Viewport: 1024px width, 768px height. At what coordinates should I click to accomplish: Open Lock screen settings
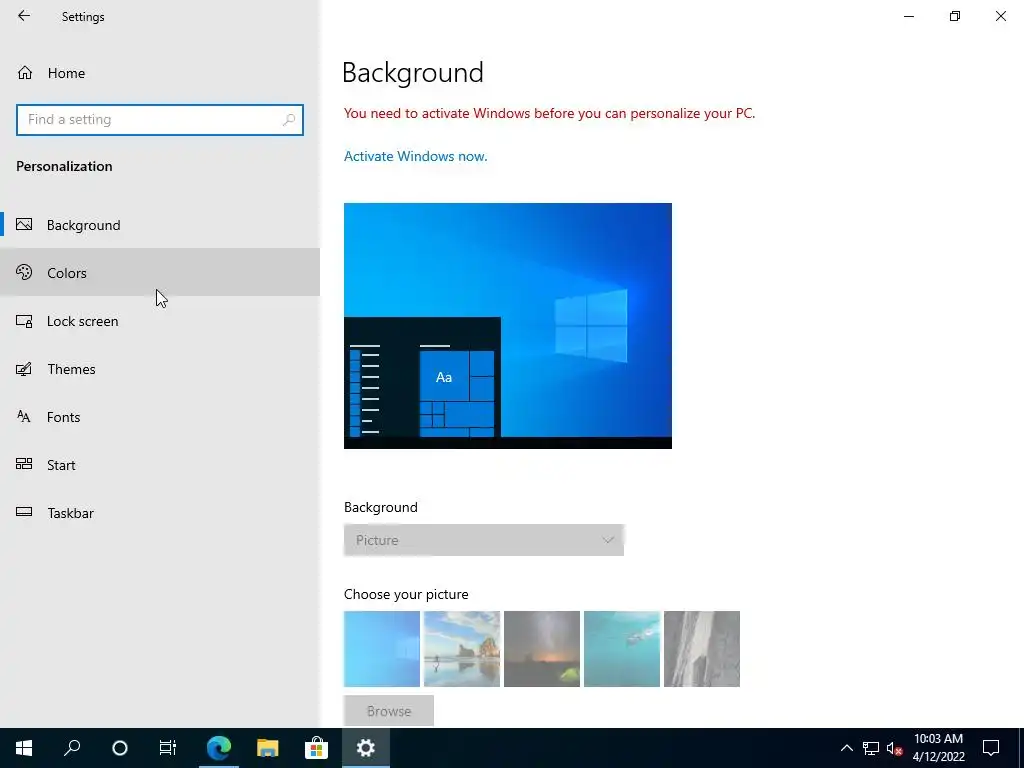click(160, 321)
